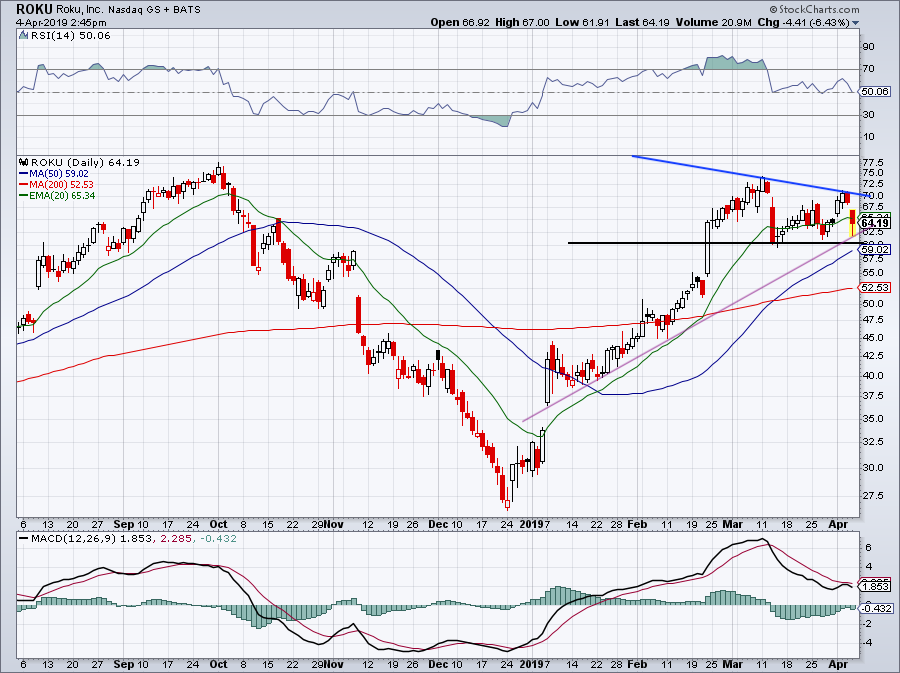Viewport: 900px width, 673px height.
Task: Click the 'RSI(14) 50.06' indicator label
Action: [70, 36]
